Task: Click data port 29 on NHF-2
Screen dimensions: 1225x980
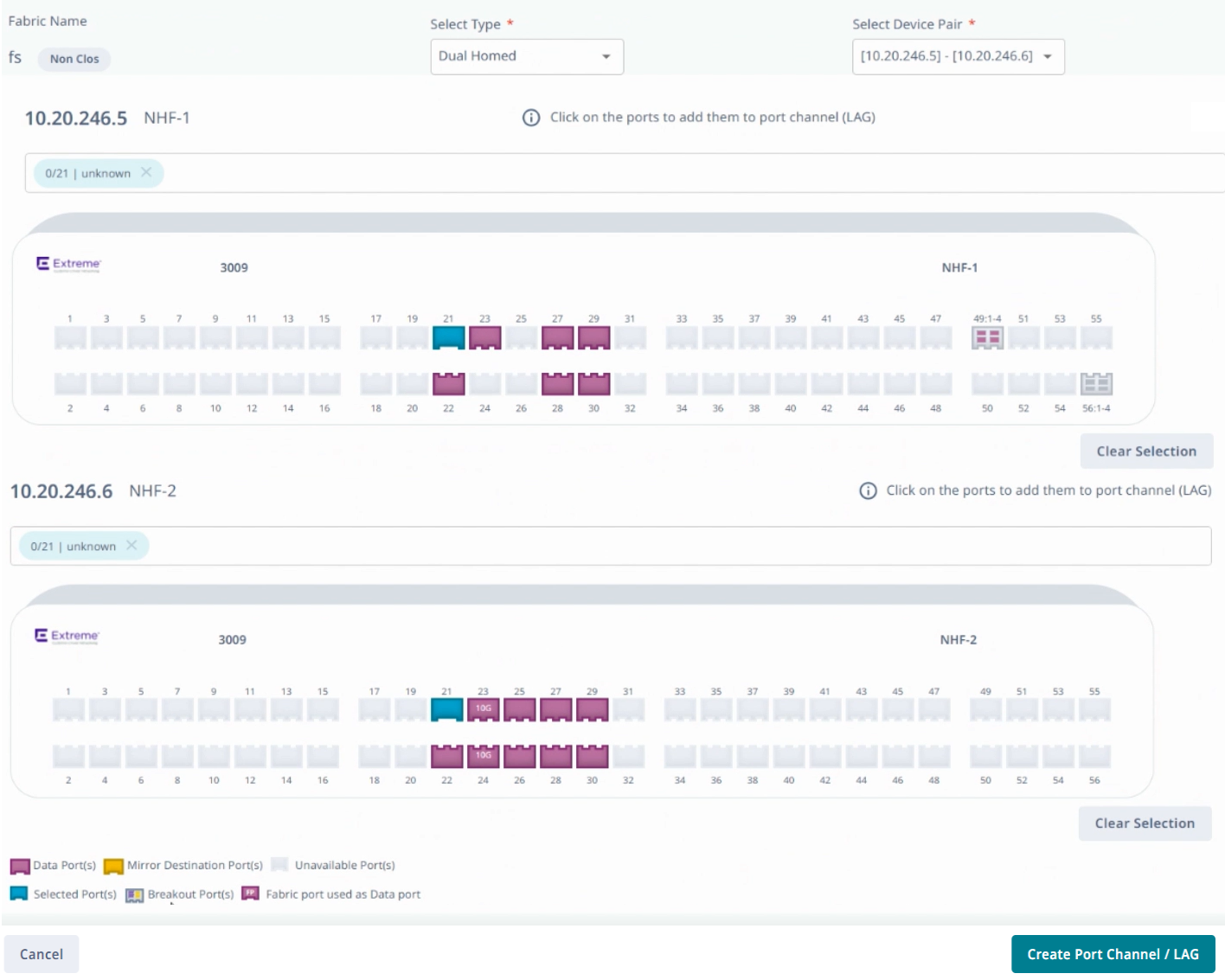Action: [592, 709]
